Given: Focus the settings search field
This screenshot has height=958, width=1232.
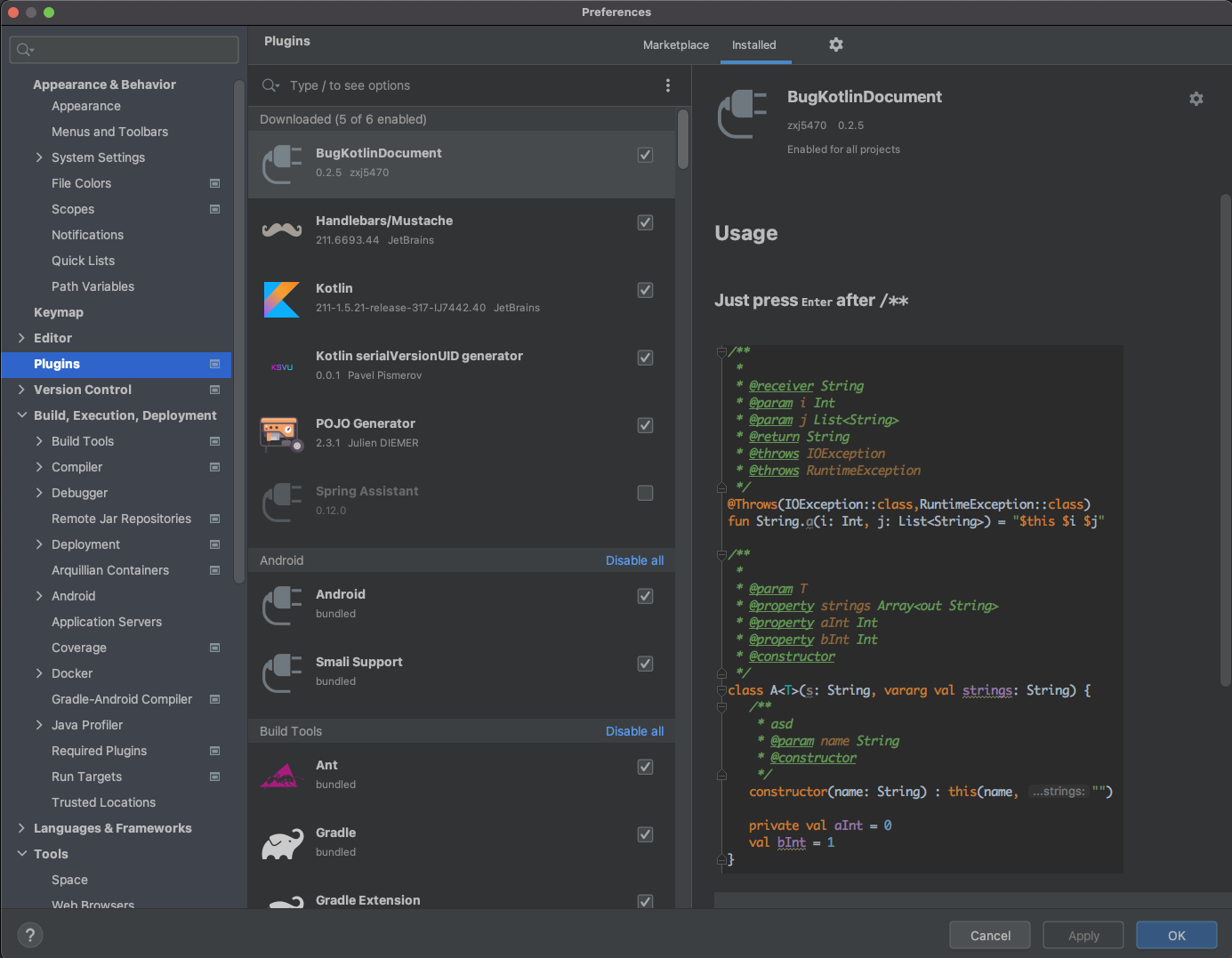Looking at the screenshot, I should (x=125, y=50).
